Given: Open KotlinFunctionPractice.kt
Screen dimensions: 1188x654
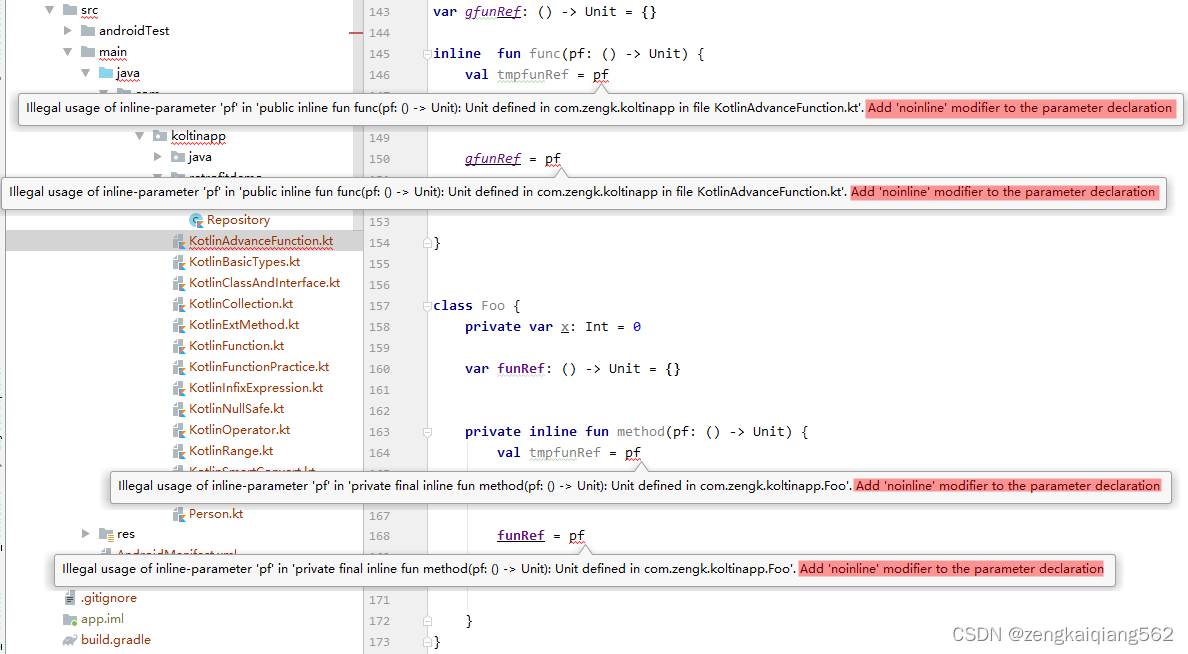Looking at the screenshot, I should click(x=259, y=367).
